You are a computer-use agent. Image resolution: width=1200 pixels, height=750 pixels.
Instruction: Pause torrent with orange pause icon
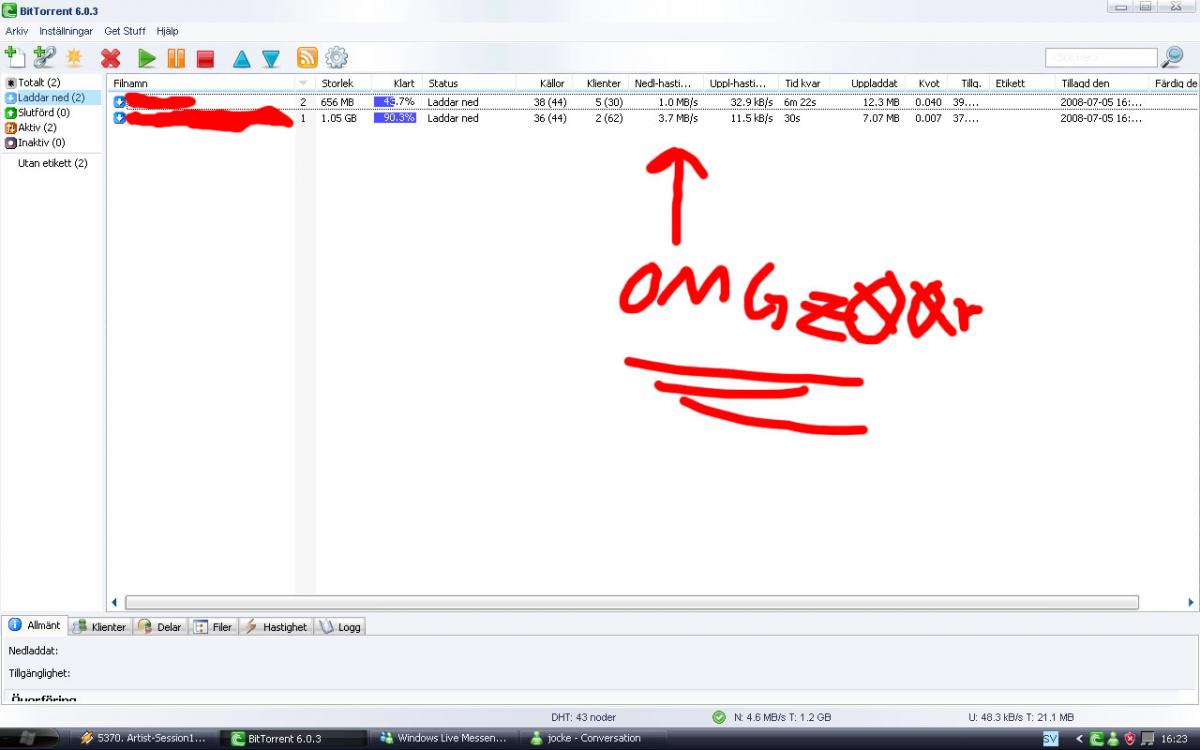(x=176, y=59)
